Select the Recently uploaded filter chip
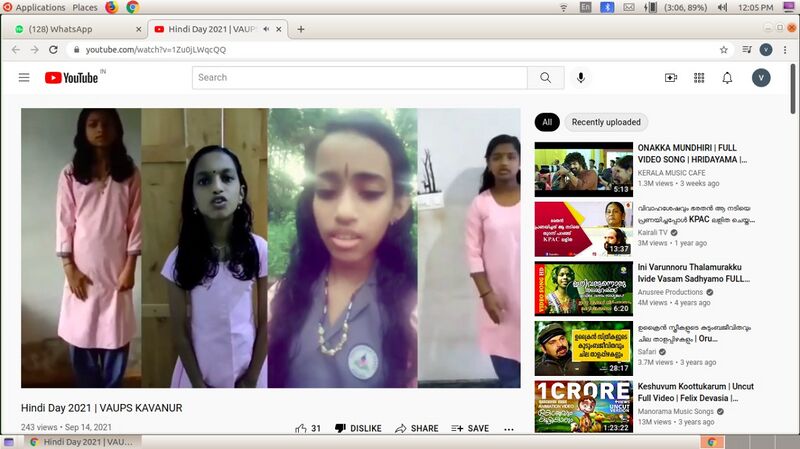Image resolution: width=800 pixels, height=449 pixels. [606, 122]
